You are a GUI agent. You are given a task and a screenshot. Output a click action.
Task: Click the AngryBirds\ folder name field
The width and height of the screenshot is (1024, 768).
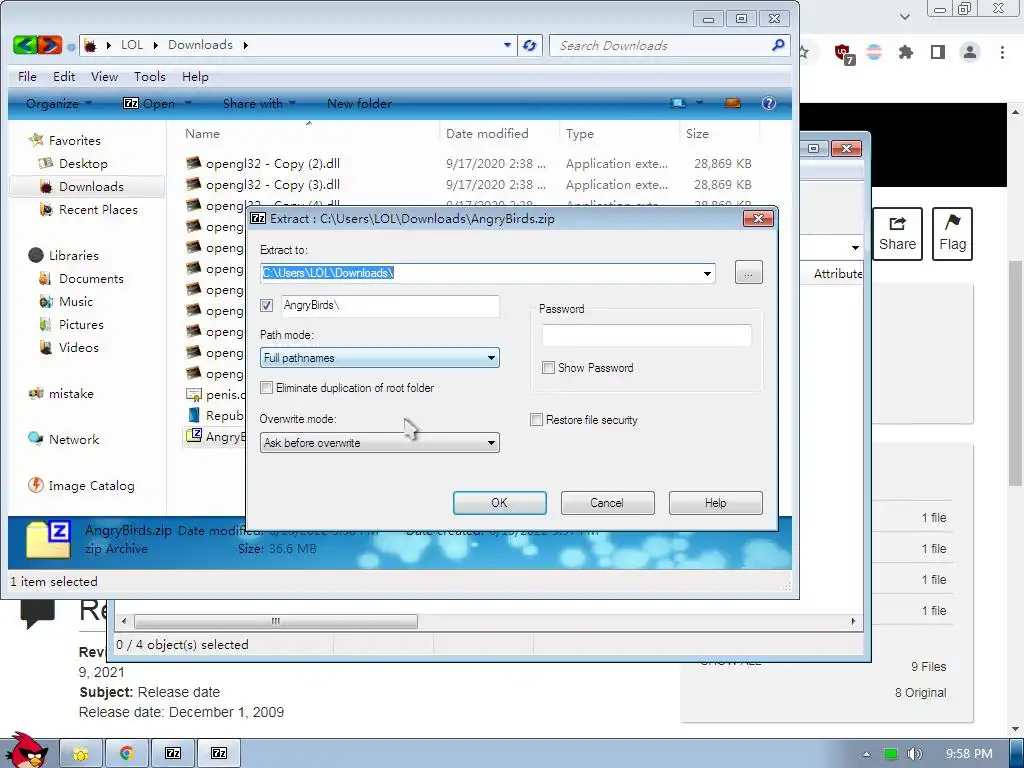391,305
